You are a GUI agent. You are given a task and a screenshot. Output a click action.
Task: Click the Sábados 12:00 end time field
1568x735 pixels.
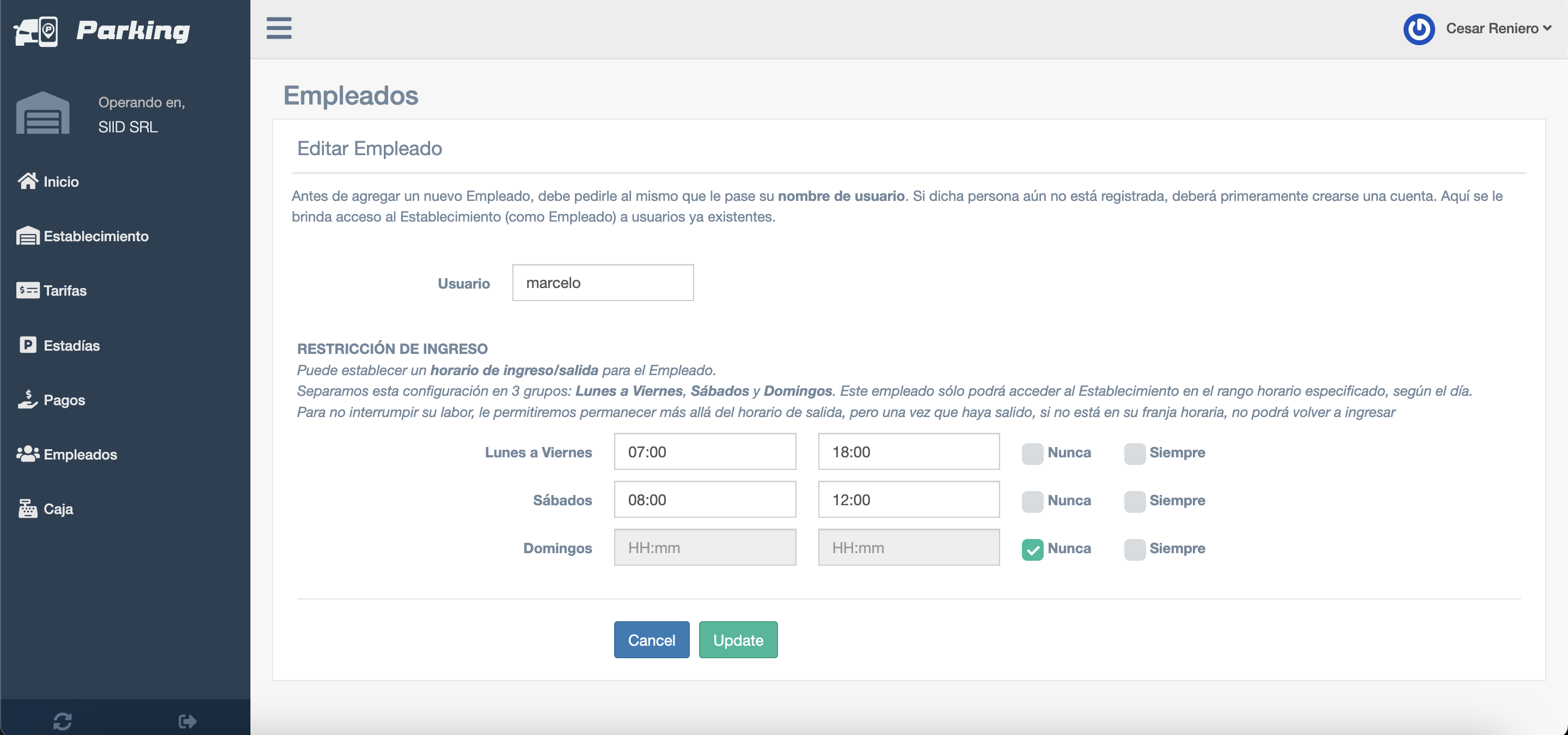pyautogui.click(x=908, y=500)
